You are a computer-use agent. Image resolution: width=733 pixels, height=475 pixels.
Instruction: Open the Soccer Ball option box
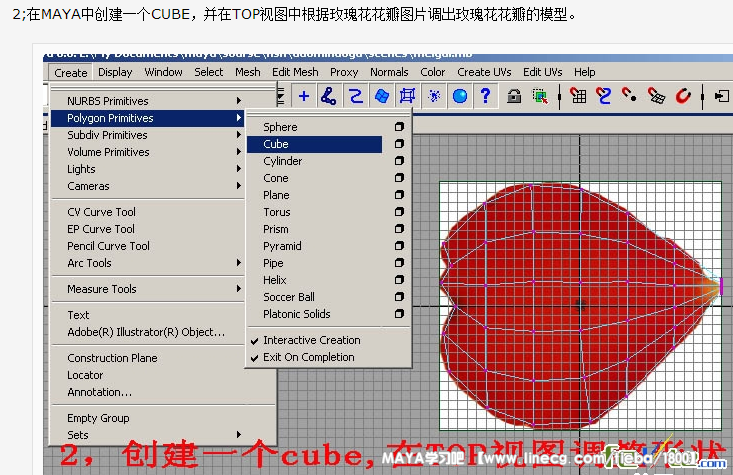coord(399,296)
